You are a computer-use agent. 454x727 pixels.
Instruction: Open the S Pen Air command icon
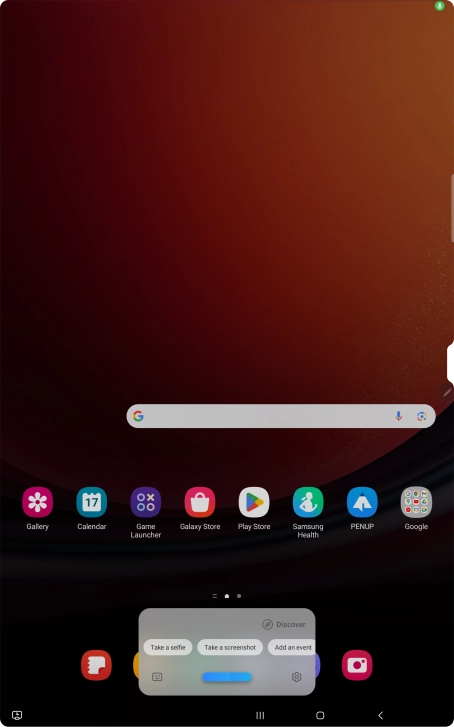(x=446, y=392)
